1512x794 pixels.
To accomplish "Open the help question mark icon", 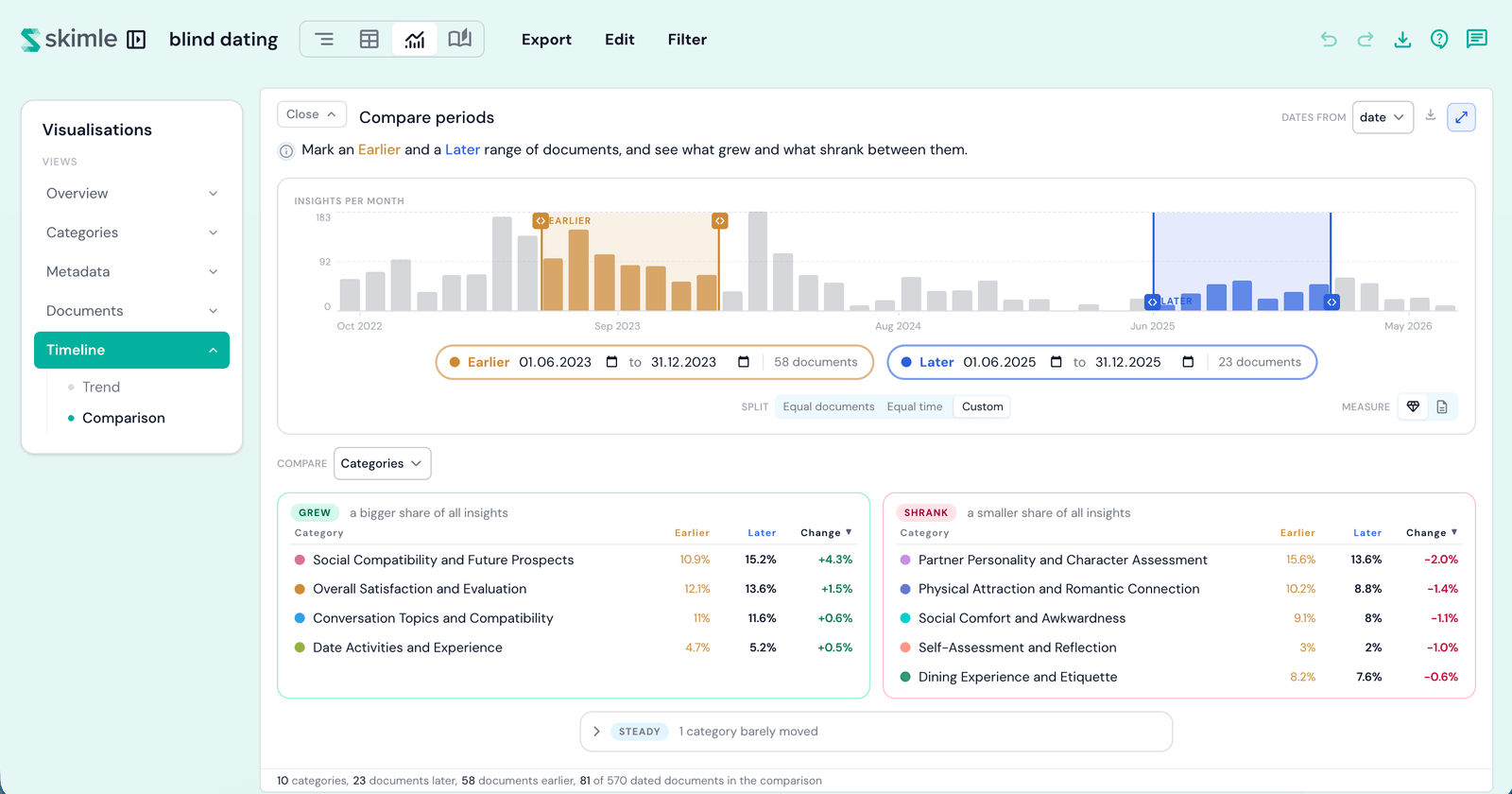I will pos(1439,40).
